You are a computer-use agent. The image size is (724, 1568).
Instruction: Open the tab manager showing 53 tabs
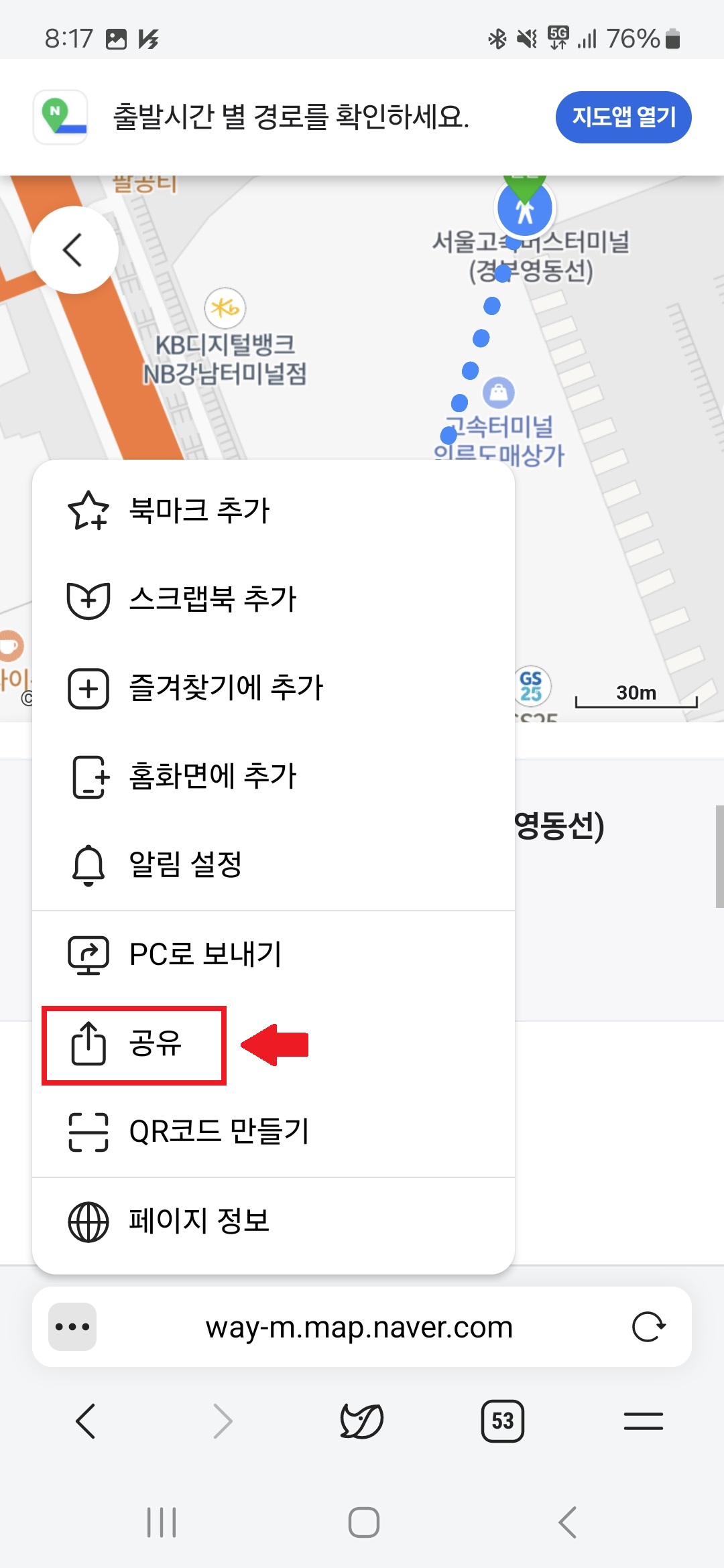tap(503, 1421)
